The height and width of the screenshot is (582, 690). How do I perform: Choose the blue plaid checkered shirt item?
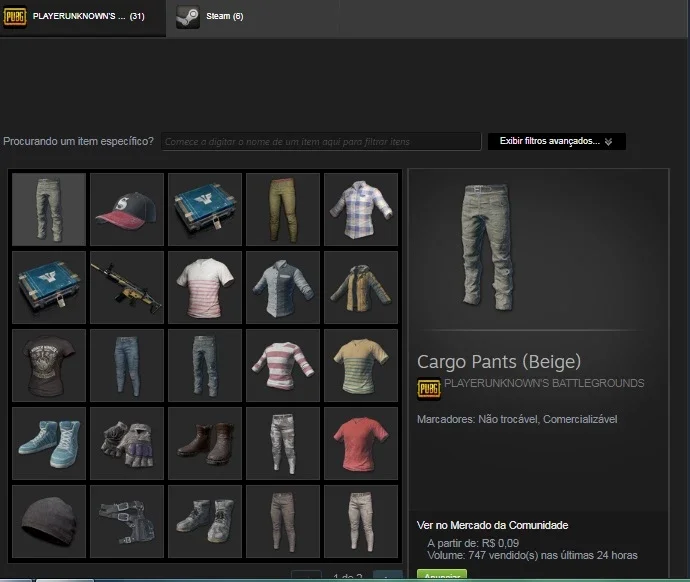[x=361, y=209]
